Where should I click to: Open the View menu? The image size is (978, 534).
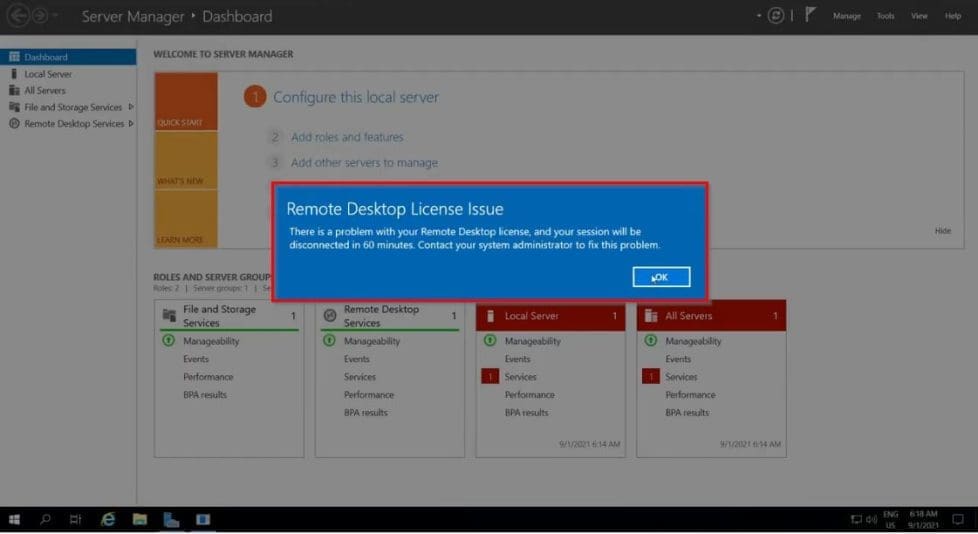tap(919, 16)
